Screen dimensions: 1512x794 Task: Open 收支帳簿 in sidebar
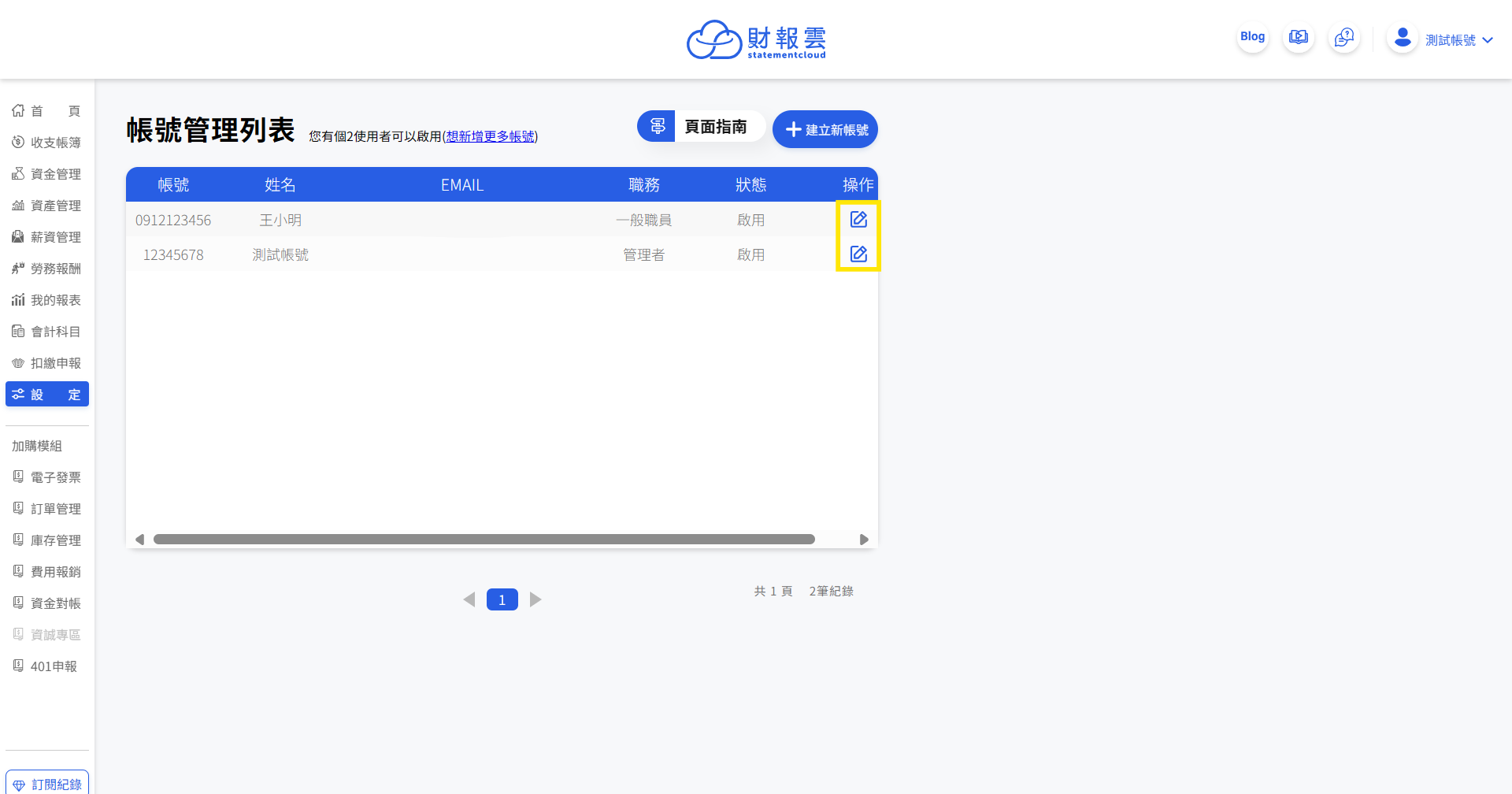(46, 143)
